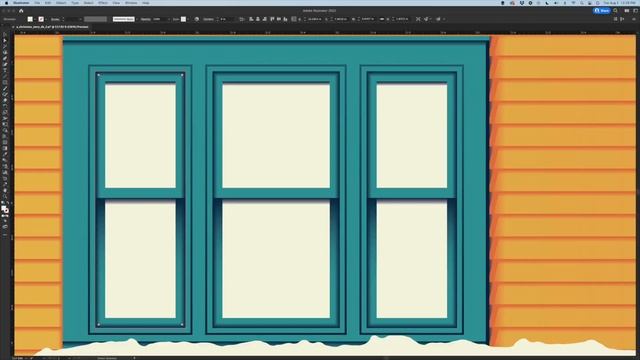
Task: Toggle constrain width and height proportions link
Action: click(x=382, y=19)
